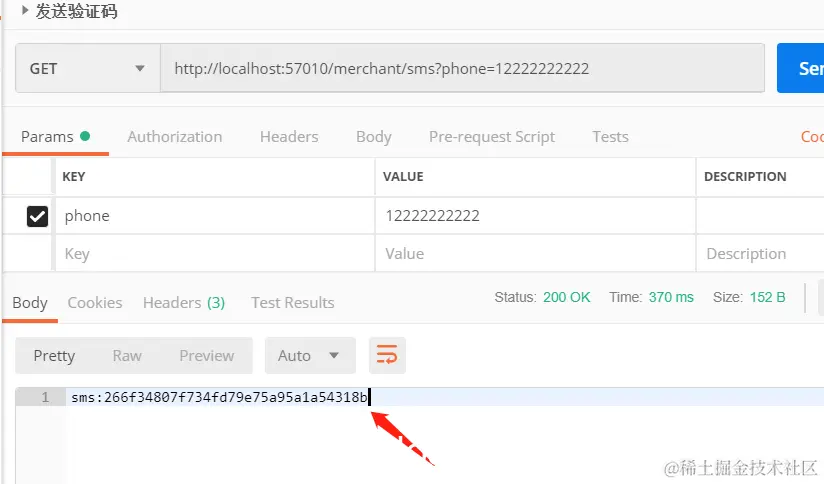Open the request Body tab
This screenshot has width=824, height=484.
tap(374, 137)
